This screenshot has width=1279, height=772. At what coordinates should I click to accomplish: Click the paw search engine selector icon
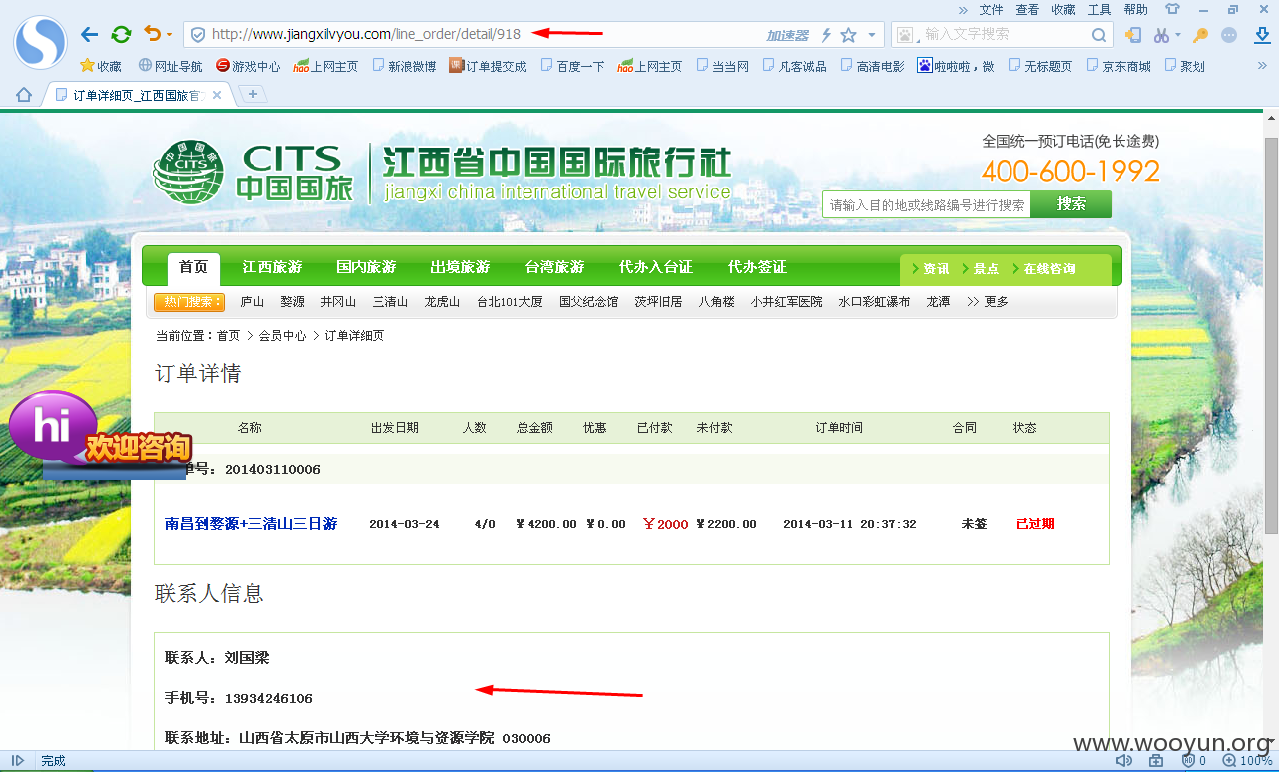click(x=906, y=35)
